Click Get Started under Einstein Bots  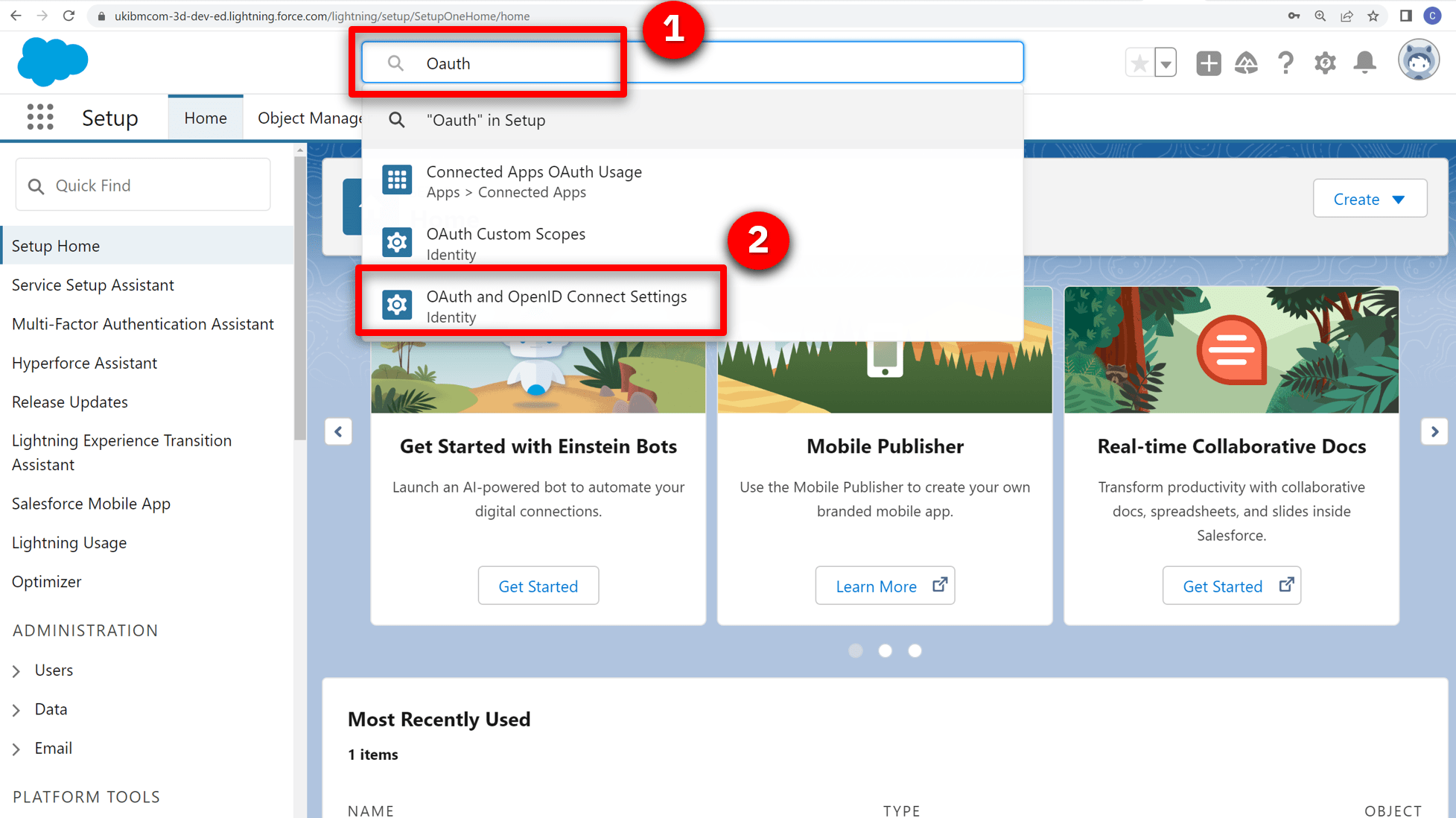[538, 586]
